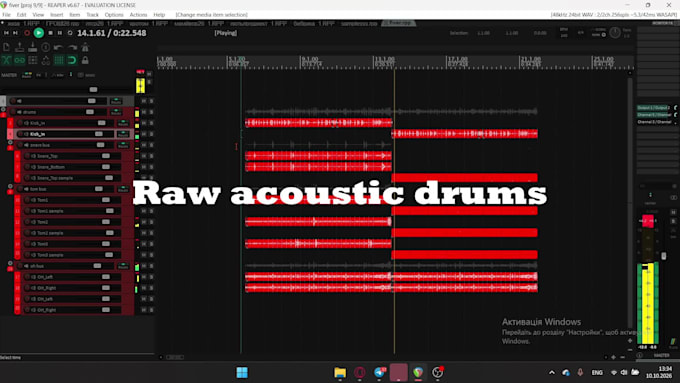Adjust playback rate knob
680x383 pixels.
[615, 33]
